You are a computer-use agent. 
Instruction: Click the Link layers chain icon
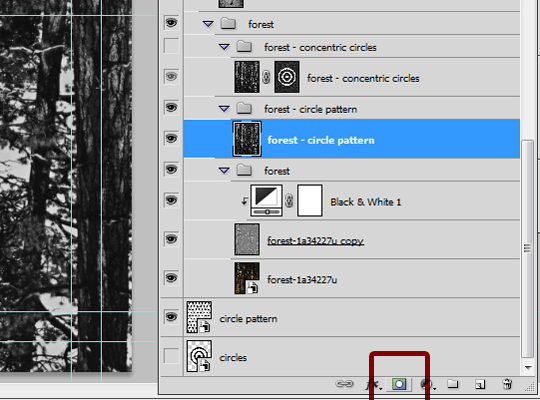[x=344, y=384]
